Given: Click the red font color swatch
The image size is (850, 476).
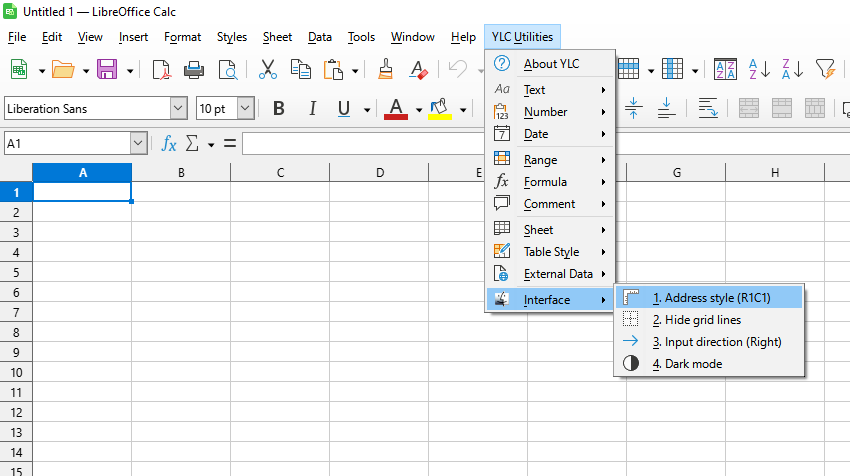Looking at the screenshot, I should click(396, 108).
